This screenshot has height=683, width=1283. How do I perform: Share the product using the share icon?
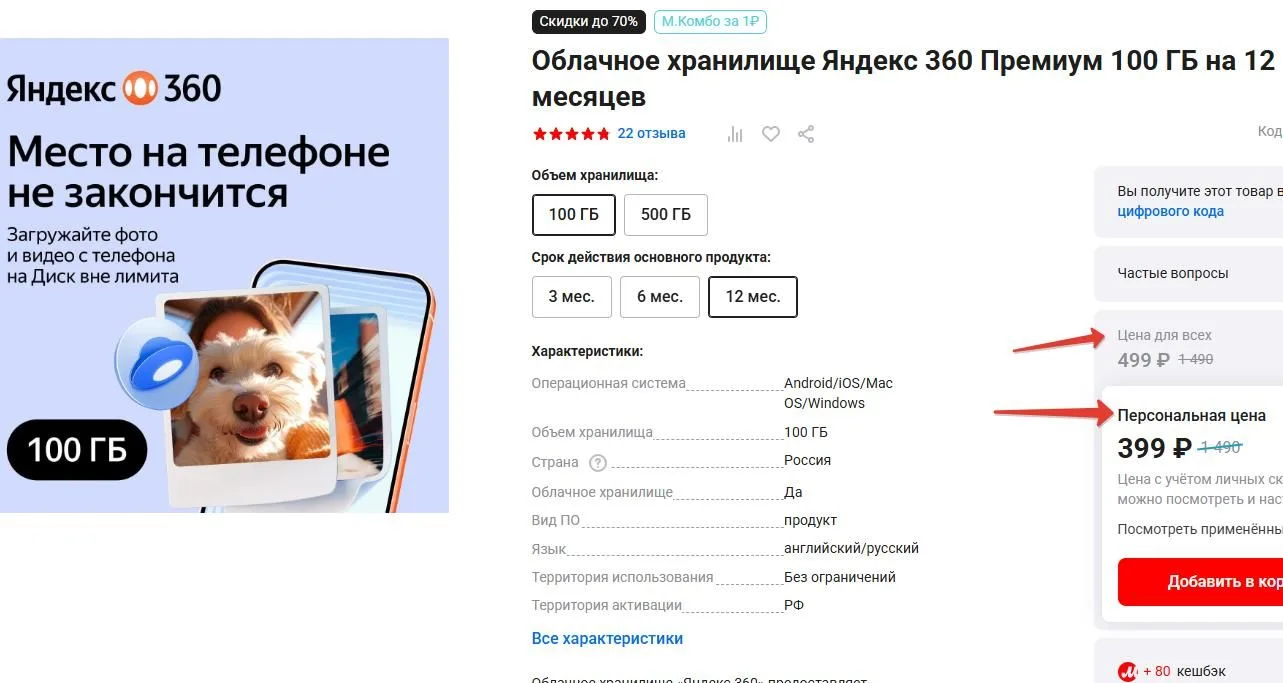(806, 134)
